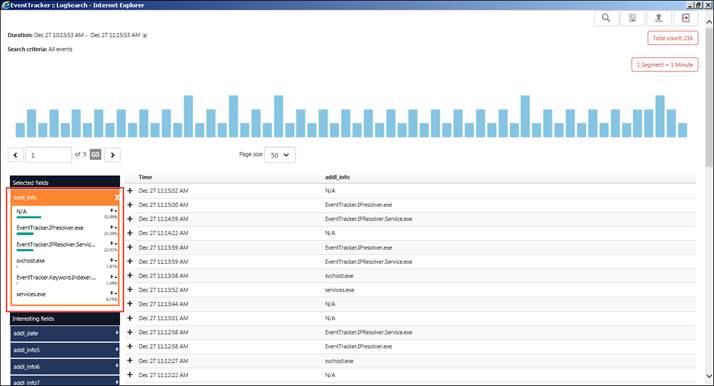Click the magnifier search icon in the top toolbar

(x=606, y=18)
